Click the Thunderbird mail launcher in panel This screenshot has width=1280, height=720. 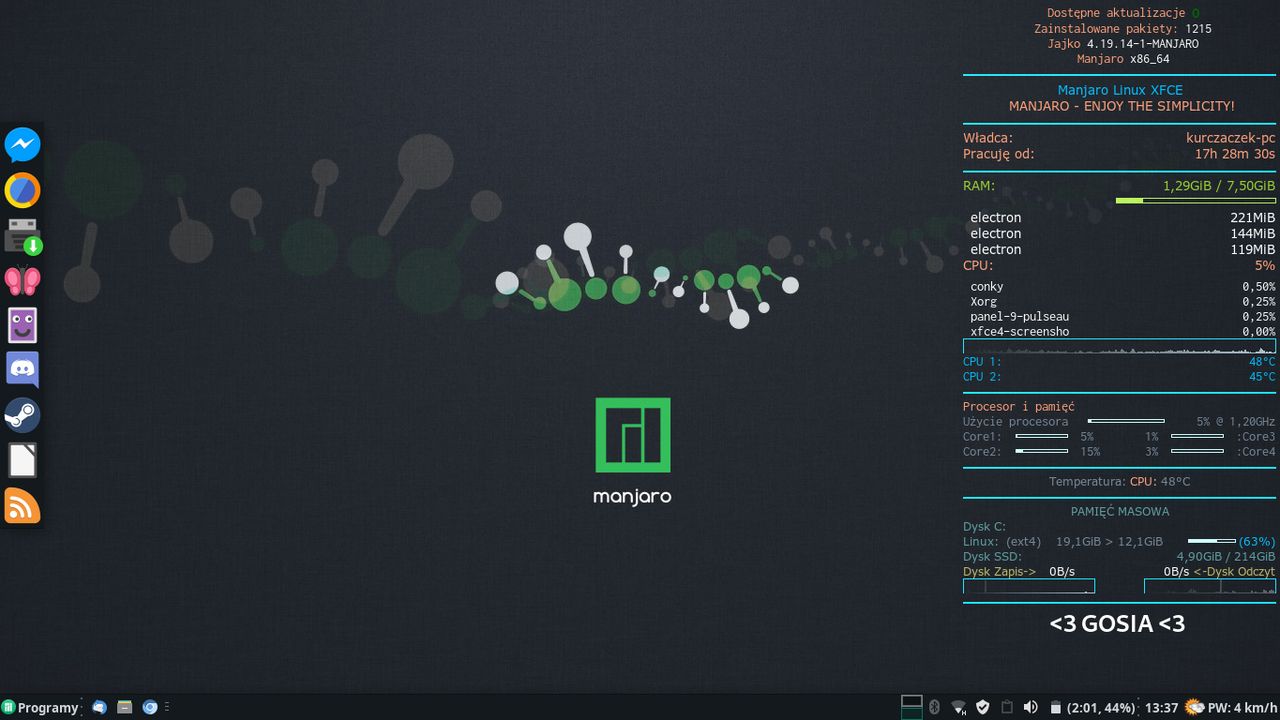(99, 707)
